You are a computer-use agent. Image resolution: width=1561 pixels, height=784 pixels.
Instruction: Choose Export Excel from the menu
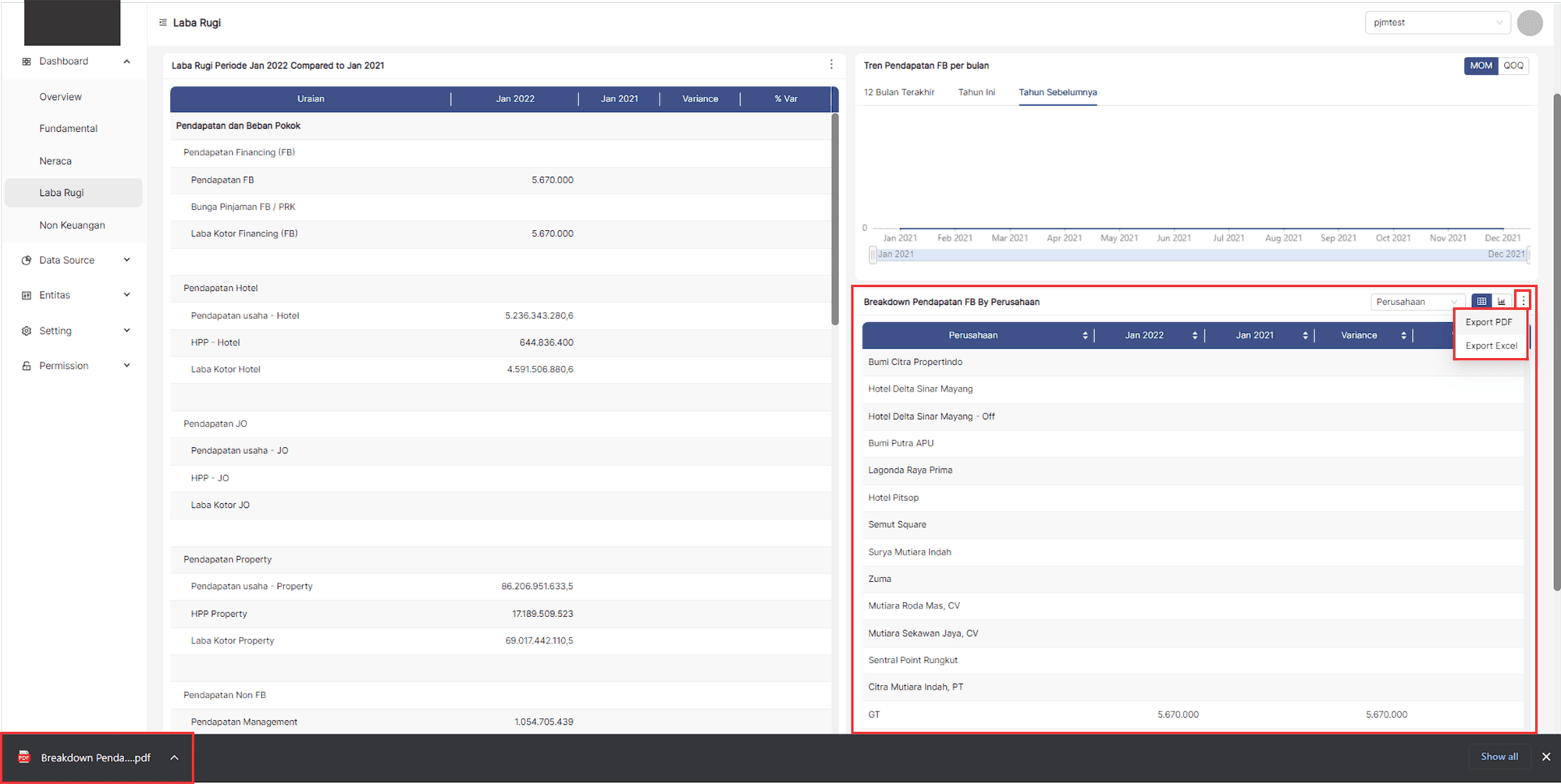[1491, 346]
